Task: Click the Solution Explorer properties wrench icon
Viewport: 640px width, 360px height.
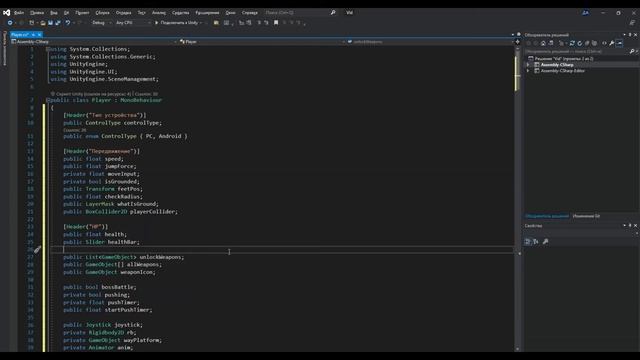Action: pyautogui.click(x=612, y=43)
